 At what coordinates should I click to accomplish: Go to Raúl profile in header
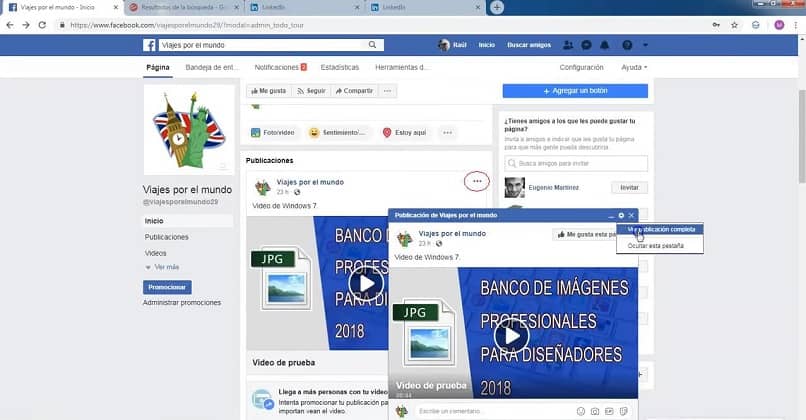[x=452, y=45]
